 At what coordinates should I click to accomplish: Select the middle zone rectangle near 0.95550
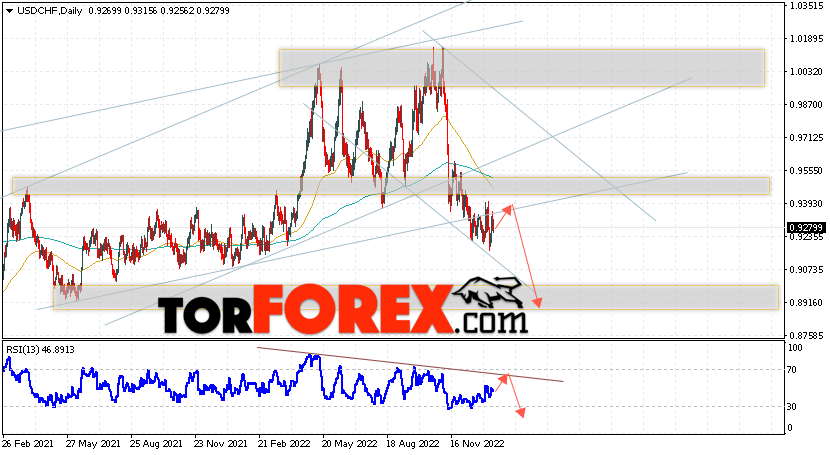pyautogui.click(x=391, y=186)
